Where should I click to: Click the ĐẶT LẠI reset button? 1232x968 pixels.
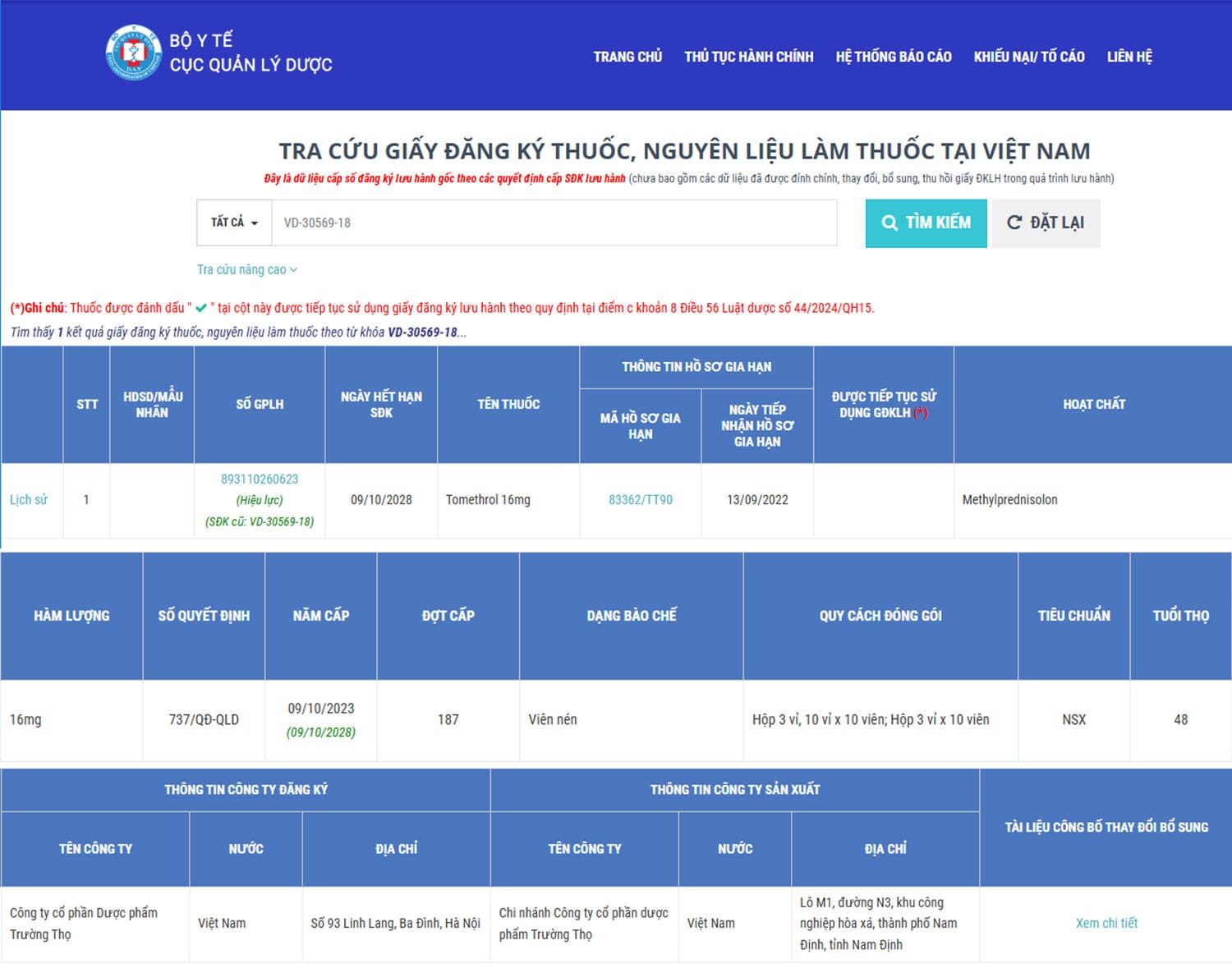[1046, 223]
